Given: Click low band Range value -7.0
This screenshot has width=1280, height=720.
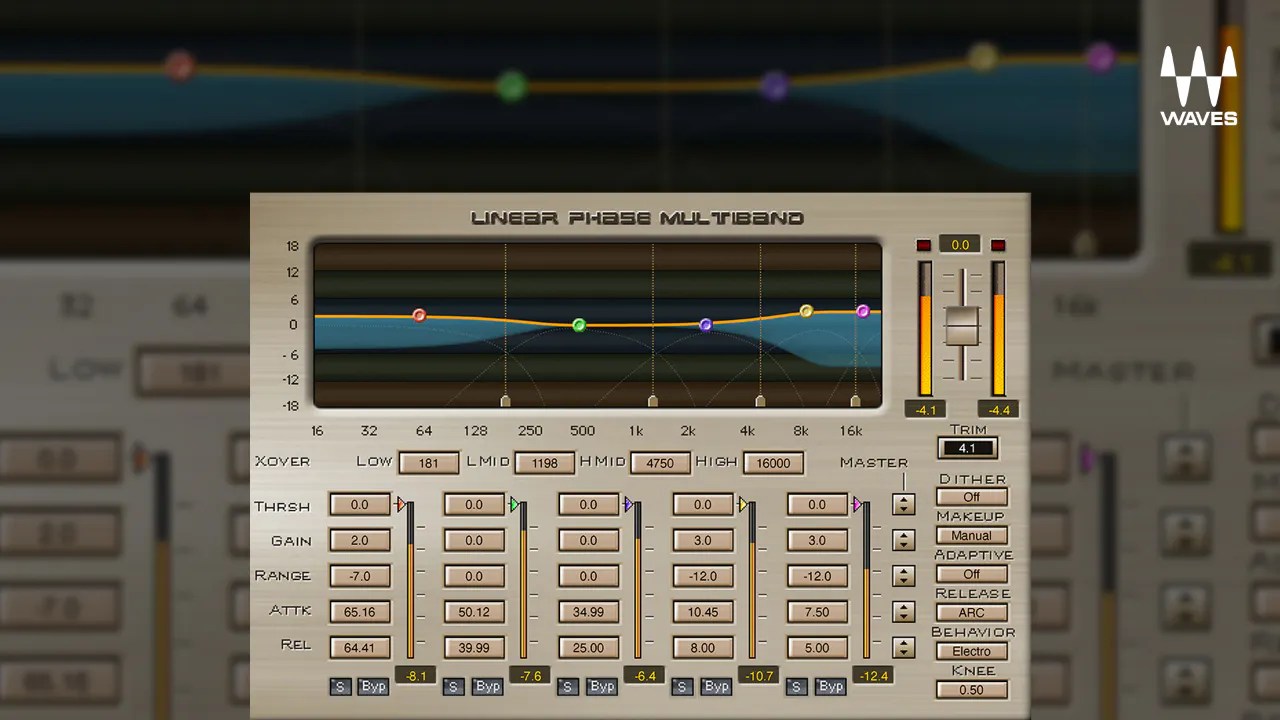Looking at the screenshot, I should pyautogui.click(x=359, y=576).
